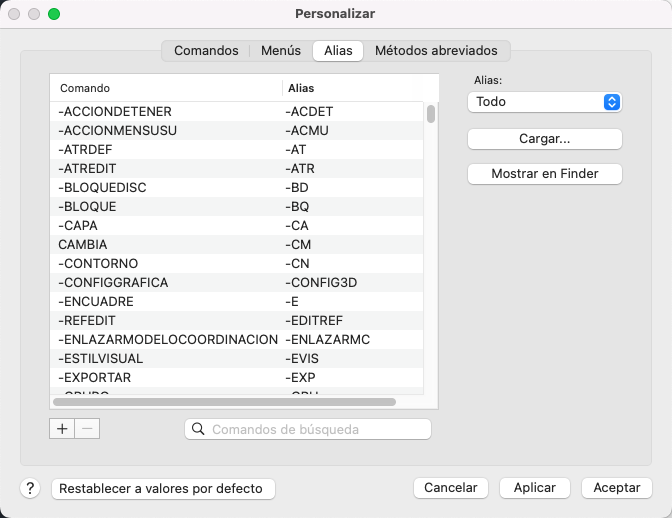Click the vertical scrollbar of alias list
672x518 pixels.
pos(431,114)
